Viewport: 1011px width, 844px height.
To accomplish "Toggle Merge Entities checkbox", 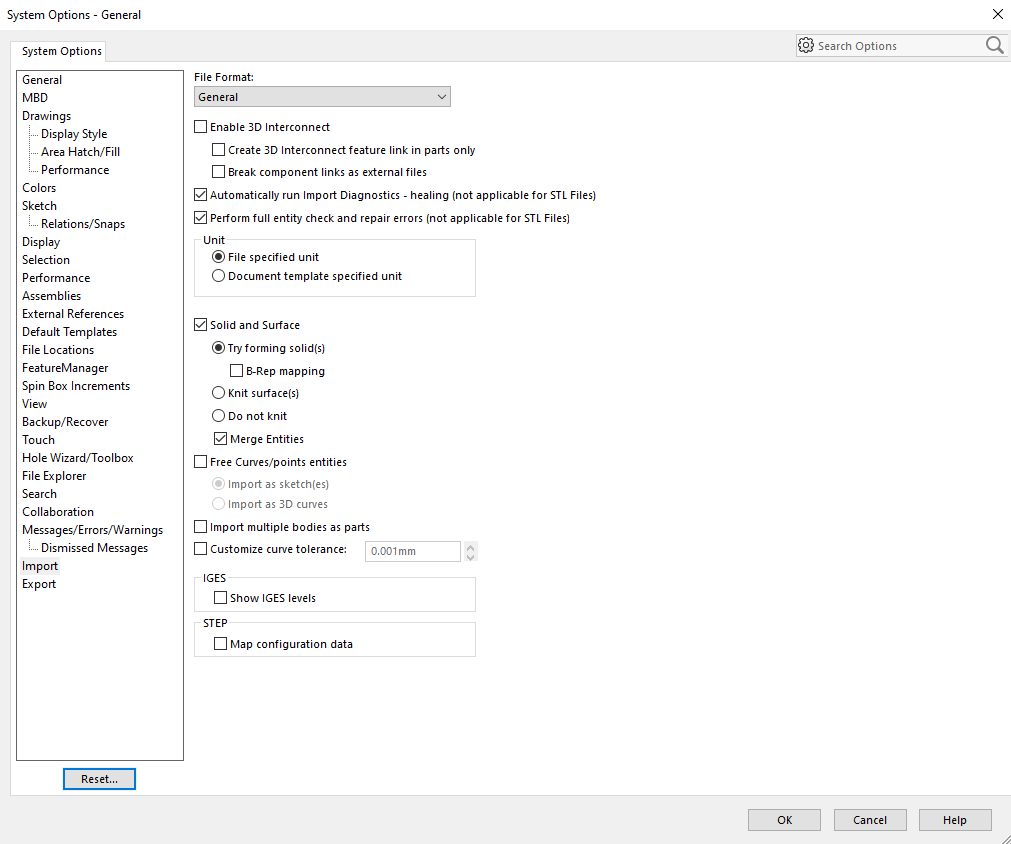I will click(220, 439).
